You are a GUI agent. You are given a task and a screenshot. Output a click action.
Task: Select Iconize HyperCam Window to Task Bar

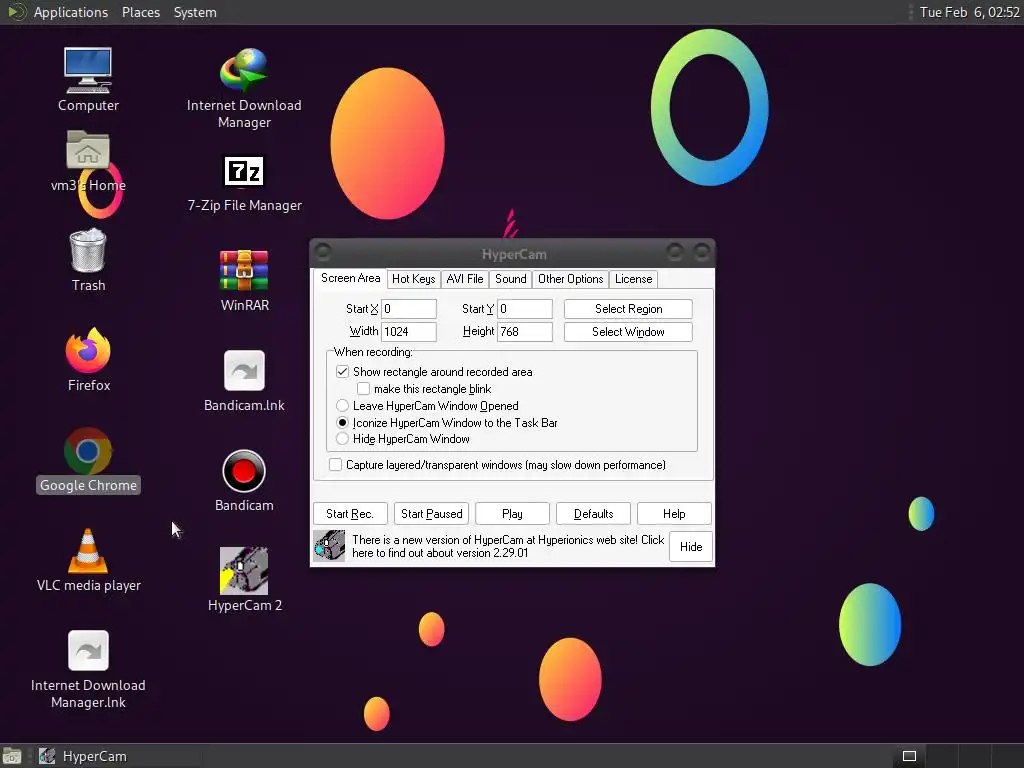coord(342,423)
